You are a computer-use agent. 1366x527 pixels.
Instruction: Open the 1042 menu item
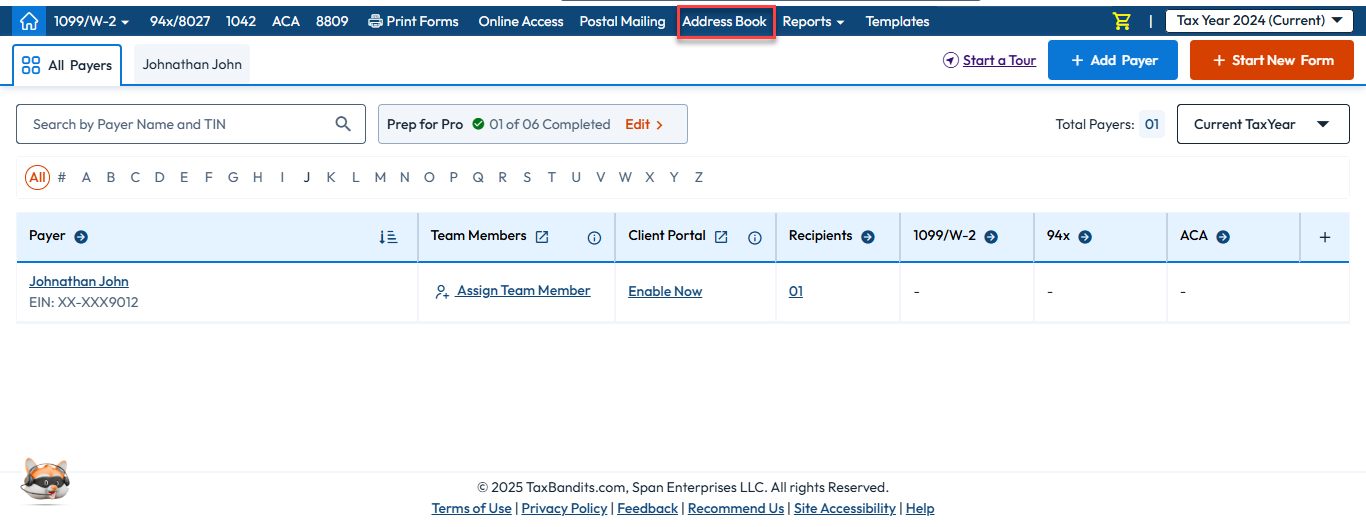tap(241, 21)
